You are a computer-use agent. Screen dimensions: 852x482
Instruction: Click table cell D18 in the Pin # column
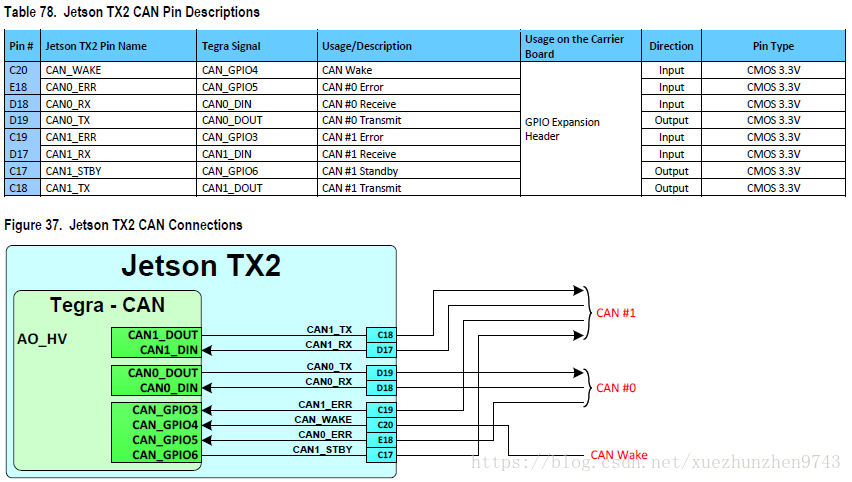[22, 104]
